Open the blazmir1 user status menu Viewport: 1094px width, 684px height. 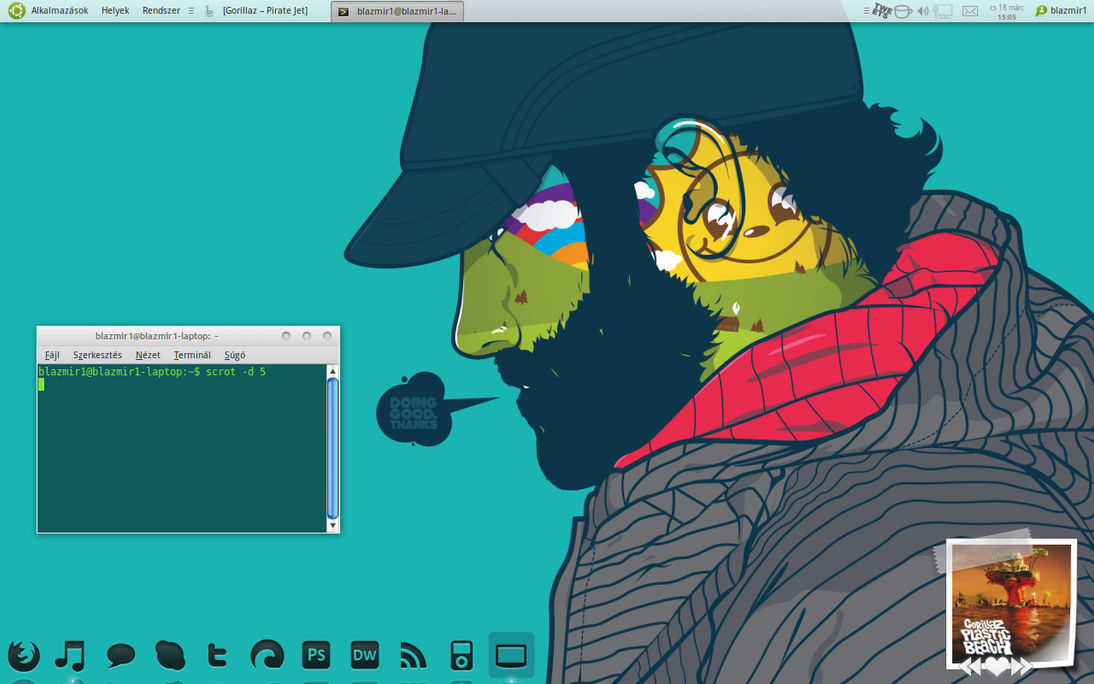tap(1061, 10)
